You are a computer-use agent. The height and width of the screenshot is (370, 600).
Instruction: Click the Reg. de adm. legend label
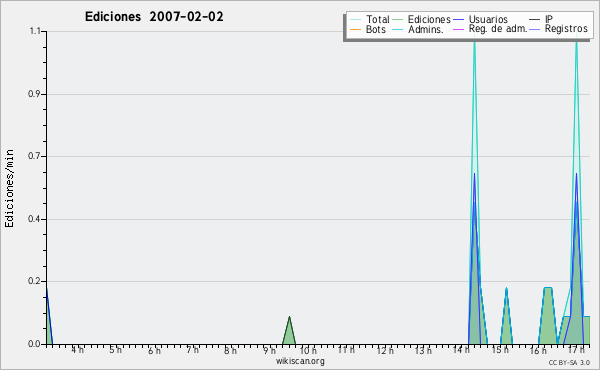click(x=498, y=29)
